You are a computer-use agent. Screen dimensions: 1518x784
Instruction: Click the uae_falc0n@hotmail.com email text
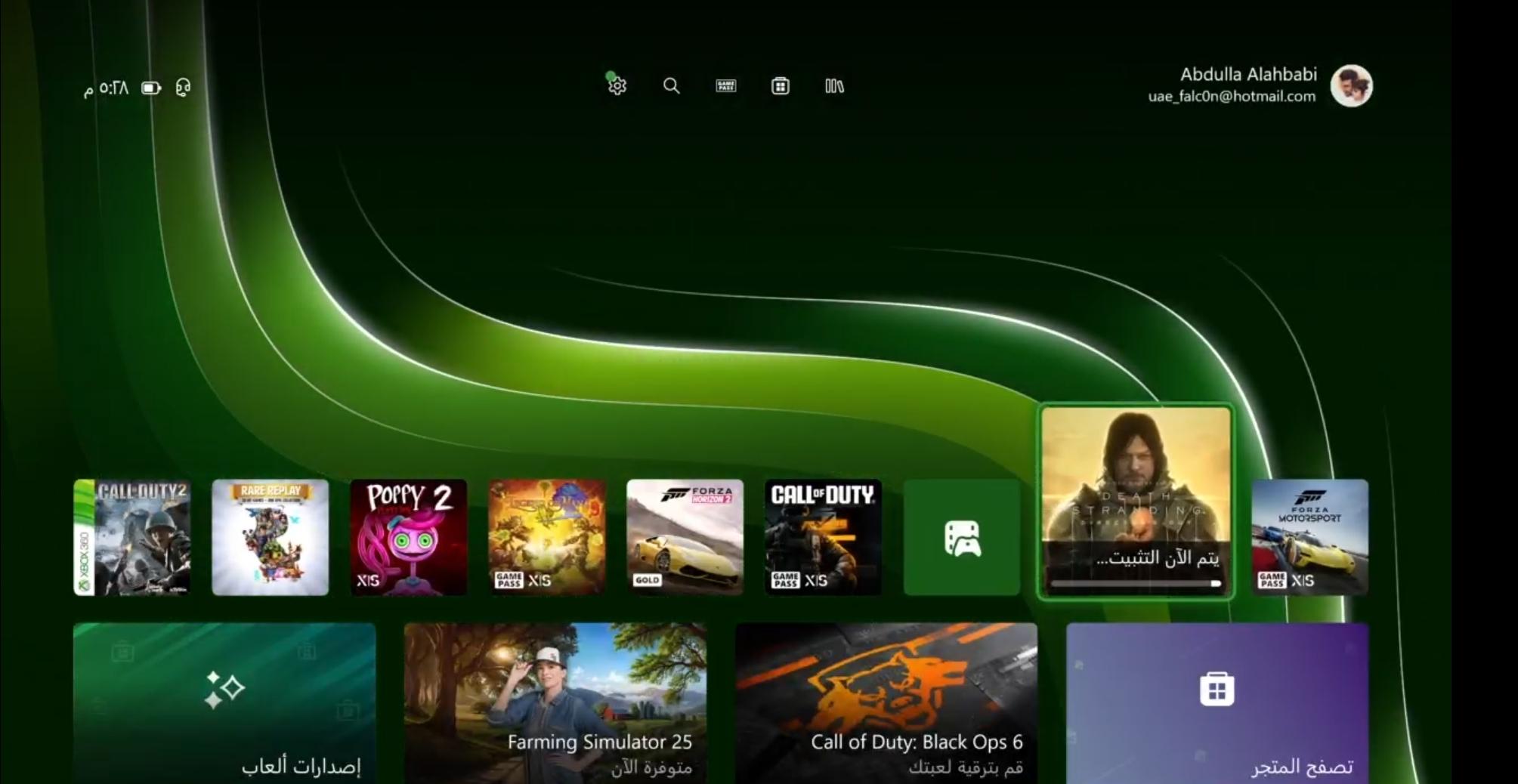(1232, 97)
